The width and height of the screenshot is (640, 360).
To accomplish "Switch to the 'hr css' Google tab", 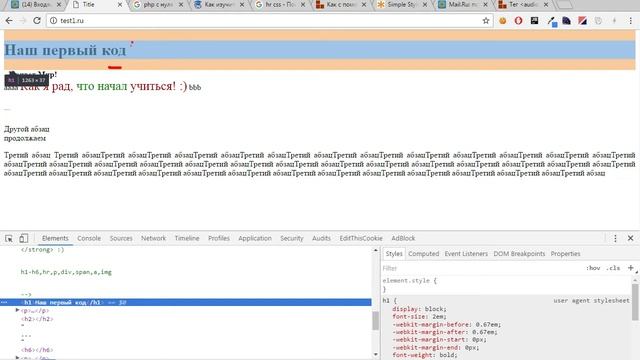I will (280, 5).
